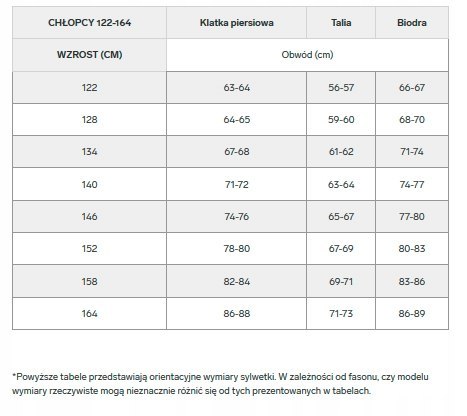The height and width of the screenshot is (416, 467).
Task: Click the height 140 cell
Action: click(x=89, y=184)
